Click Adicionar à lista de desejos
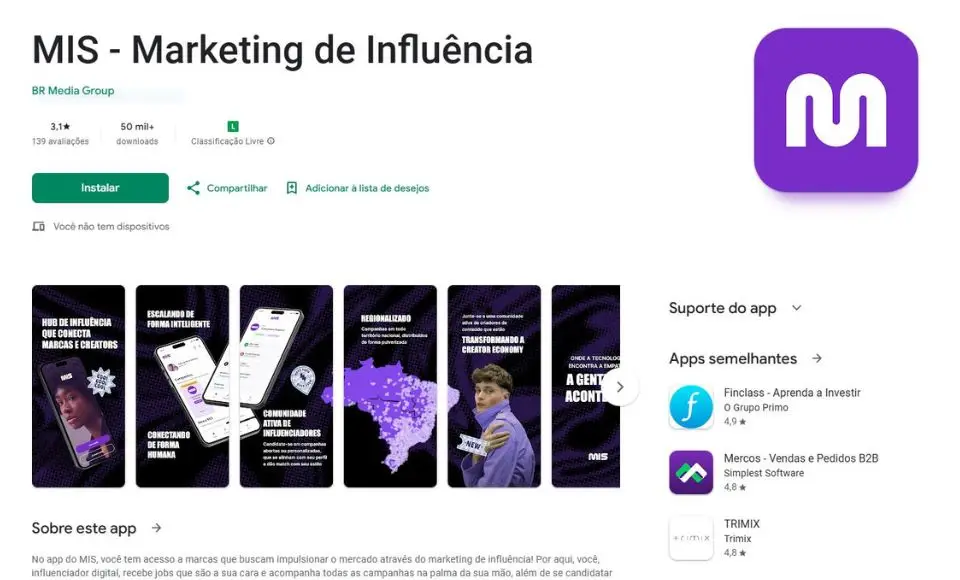Viewport: 960px width, 580px height. 367,188
